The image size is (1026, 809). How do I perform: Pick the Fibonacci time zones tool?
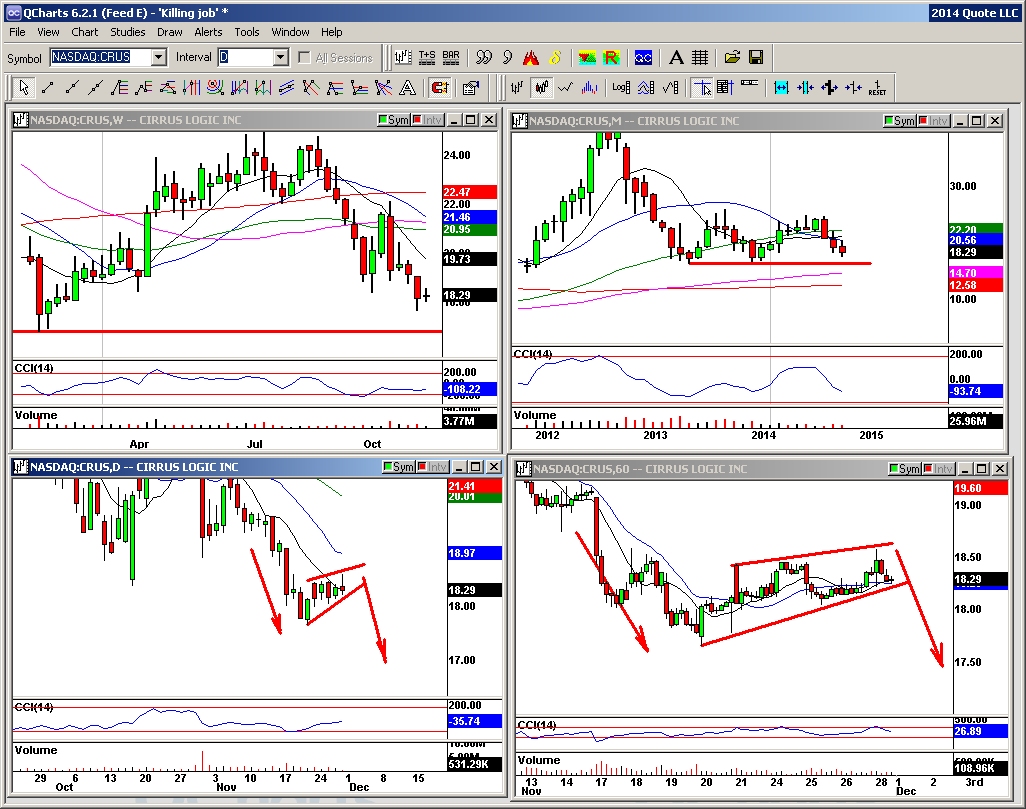point(192,87)
